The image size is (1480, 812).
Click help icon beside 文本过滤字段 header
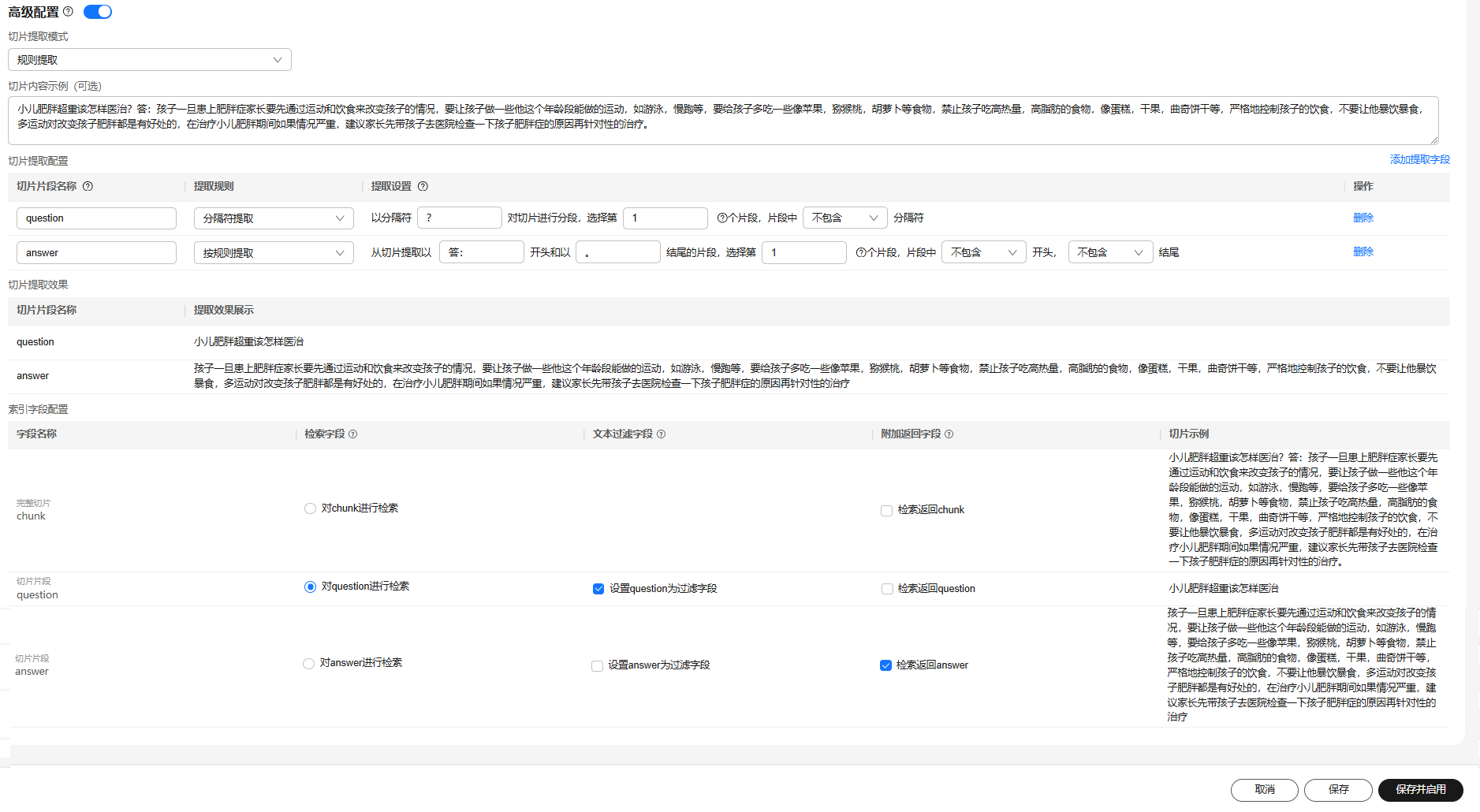coord(661,434)
